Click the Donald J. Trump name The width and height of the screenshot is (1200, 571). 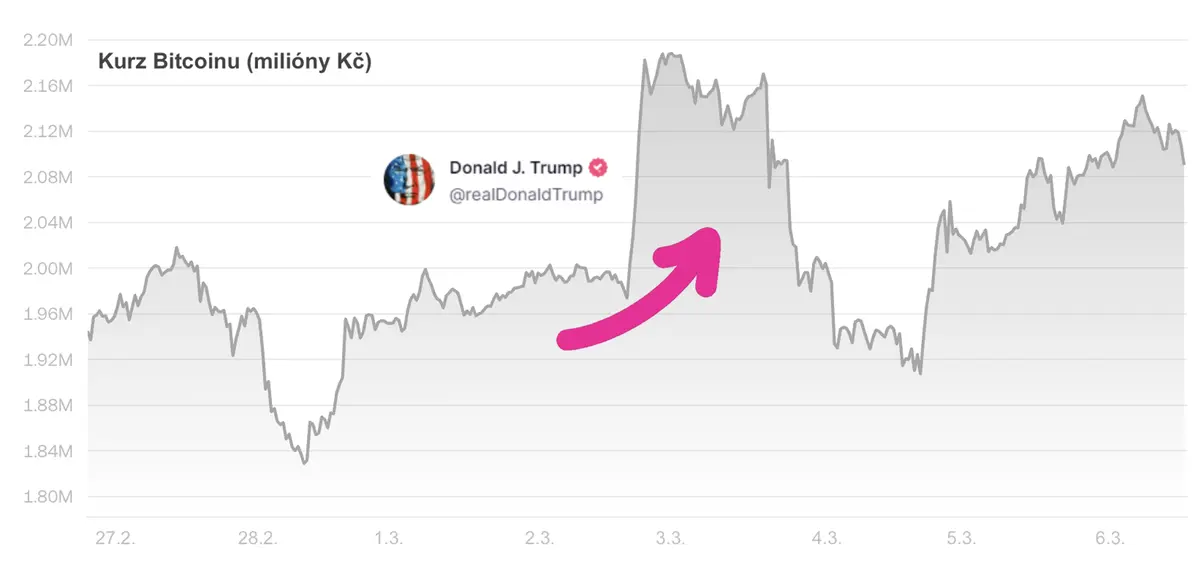[516, 168]
